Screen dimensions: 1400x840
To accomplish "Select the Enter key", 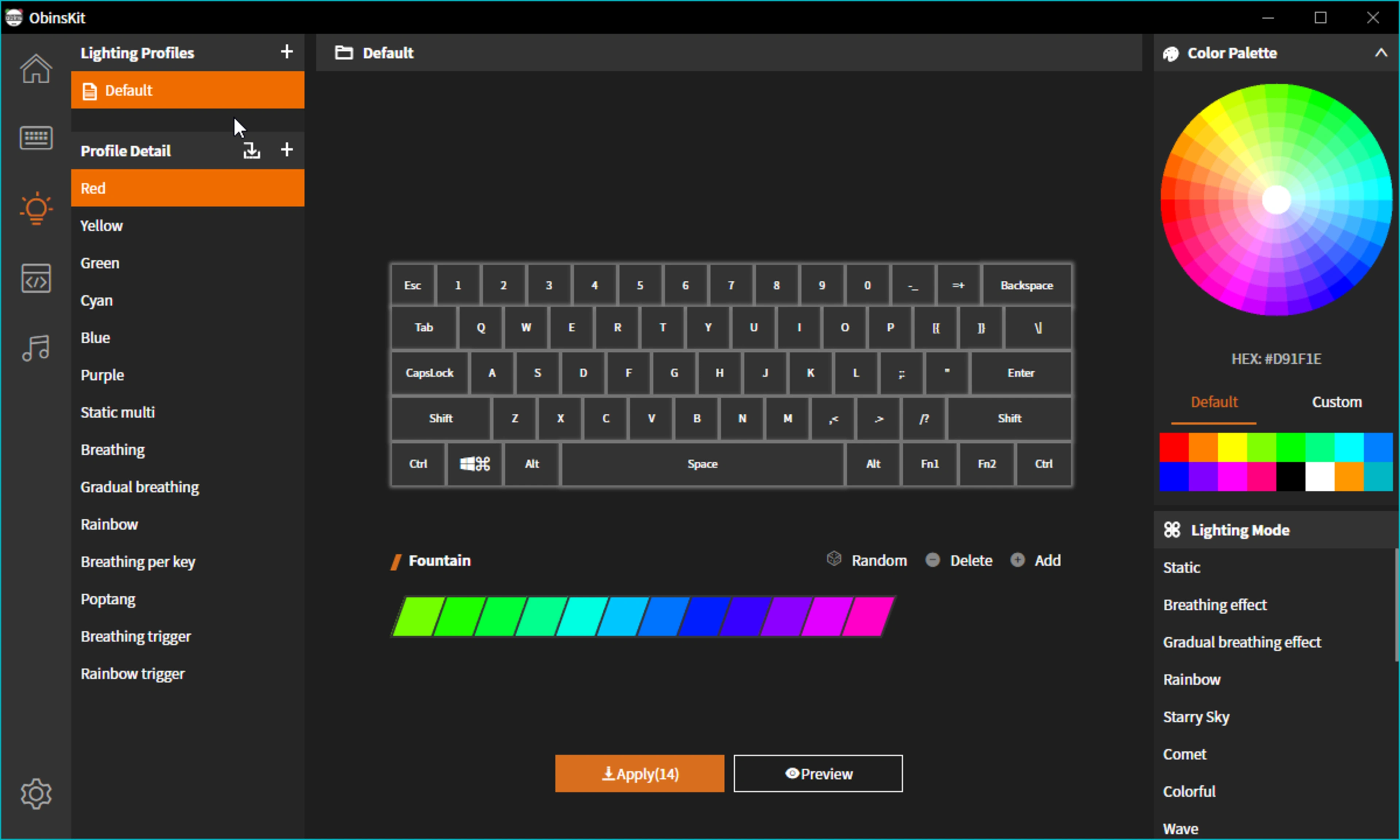I will [x=1021, y=373].
